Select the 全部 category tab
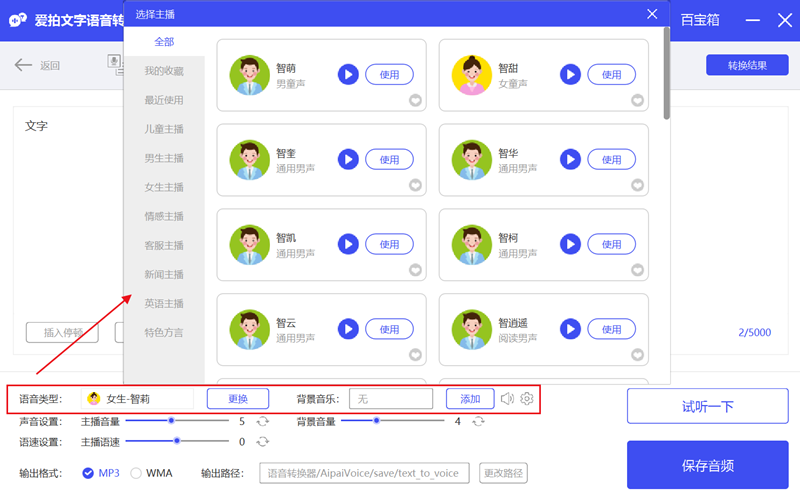This screenshot has width=800, height=502. pyautogui.click(x=164, y=42)
